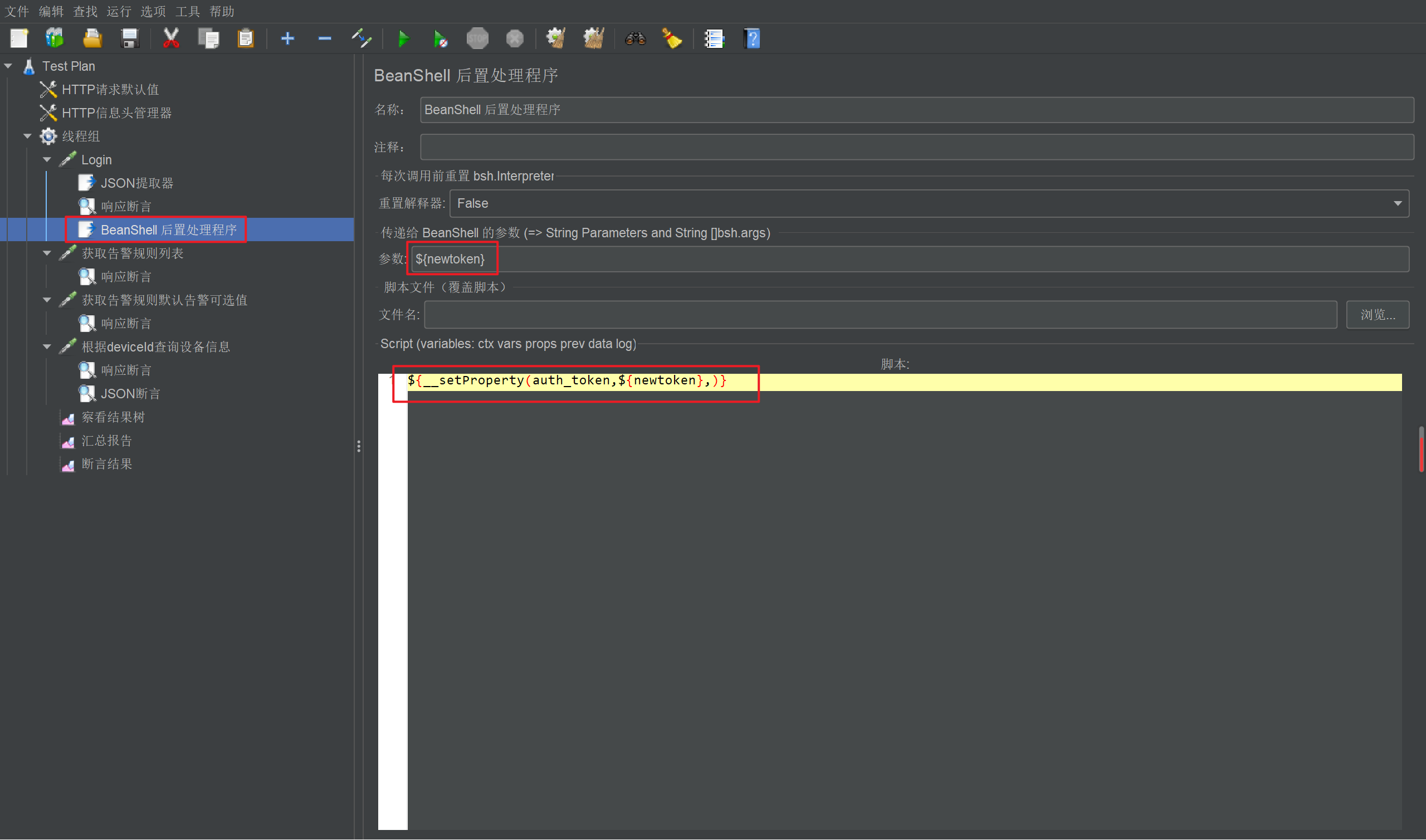This screenshot has width=1426, height=840.
Task: Open the Templates toolbar icon
Action: 55,38
